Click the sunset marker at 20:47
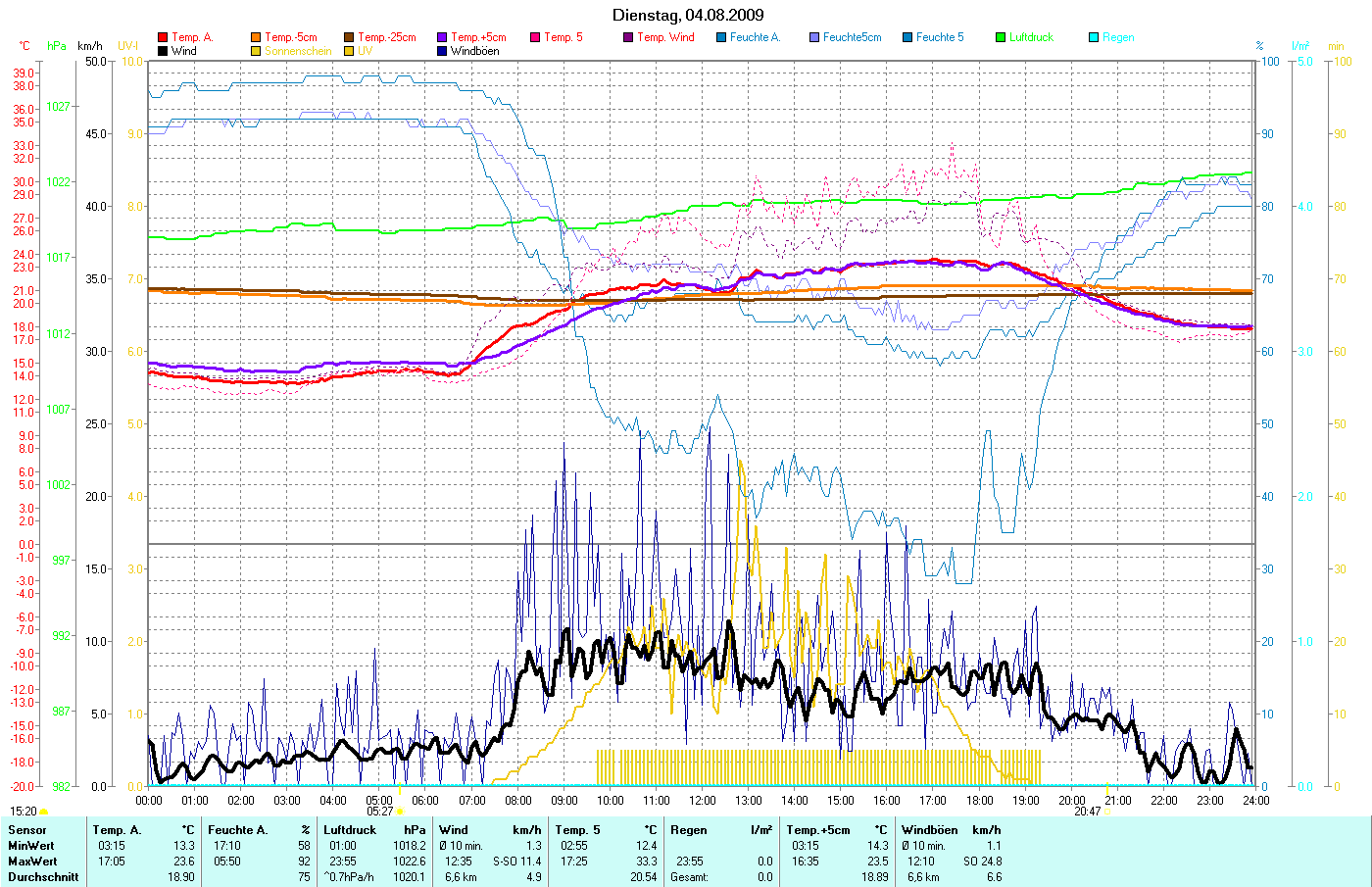This screenshot has width=1372, height=887. [x=1108, y=812]
